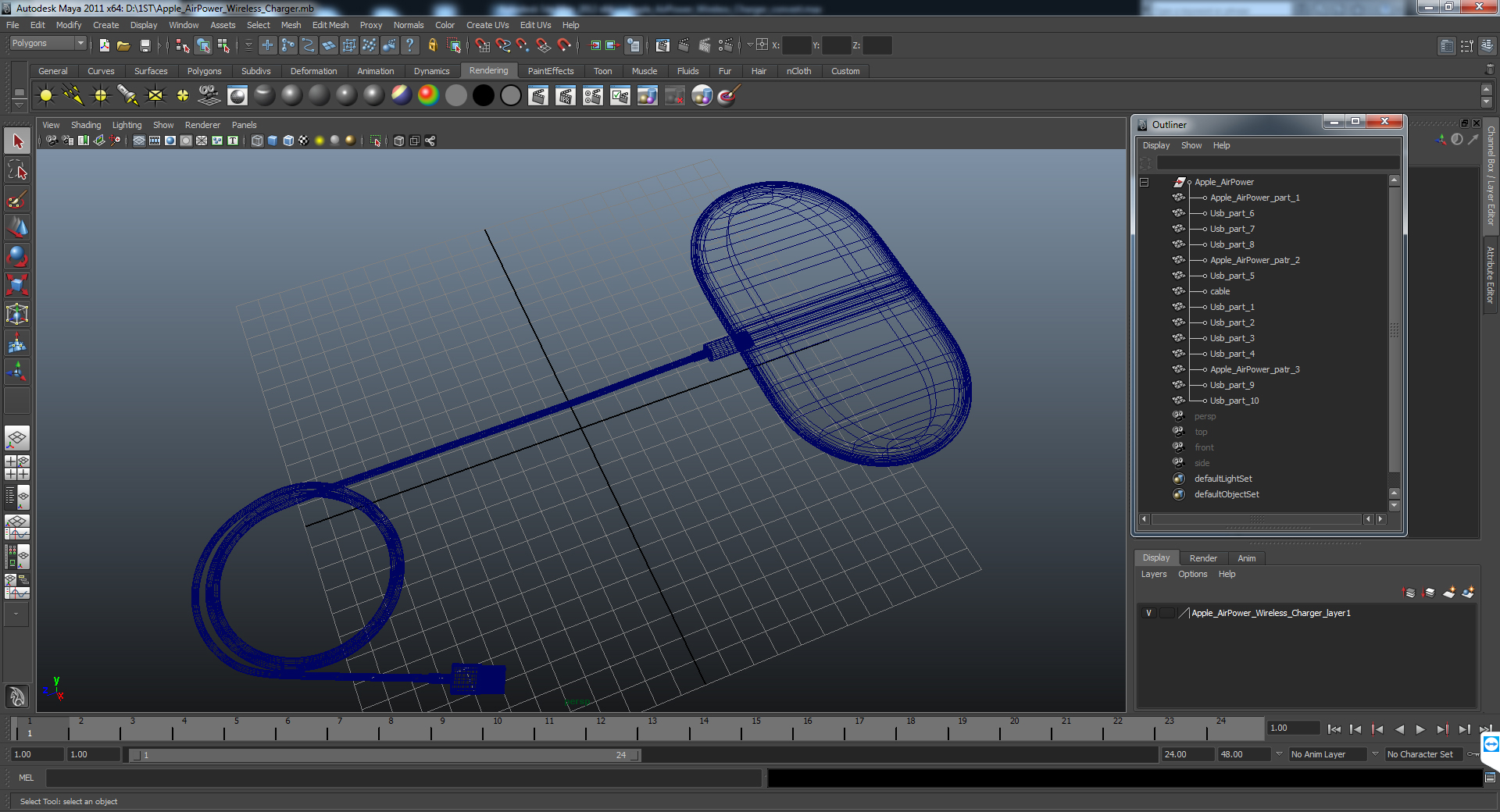The height and width of the screenshot is (812, 1500).
Task: Click frame 12 on the time slider
Action: click(x=601, y=729)
